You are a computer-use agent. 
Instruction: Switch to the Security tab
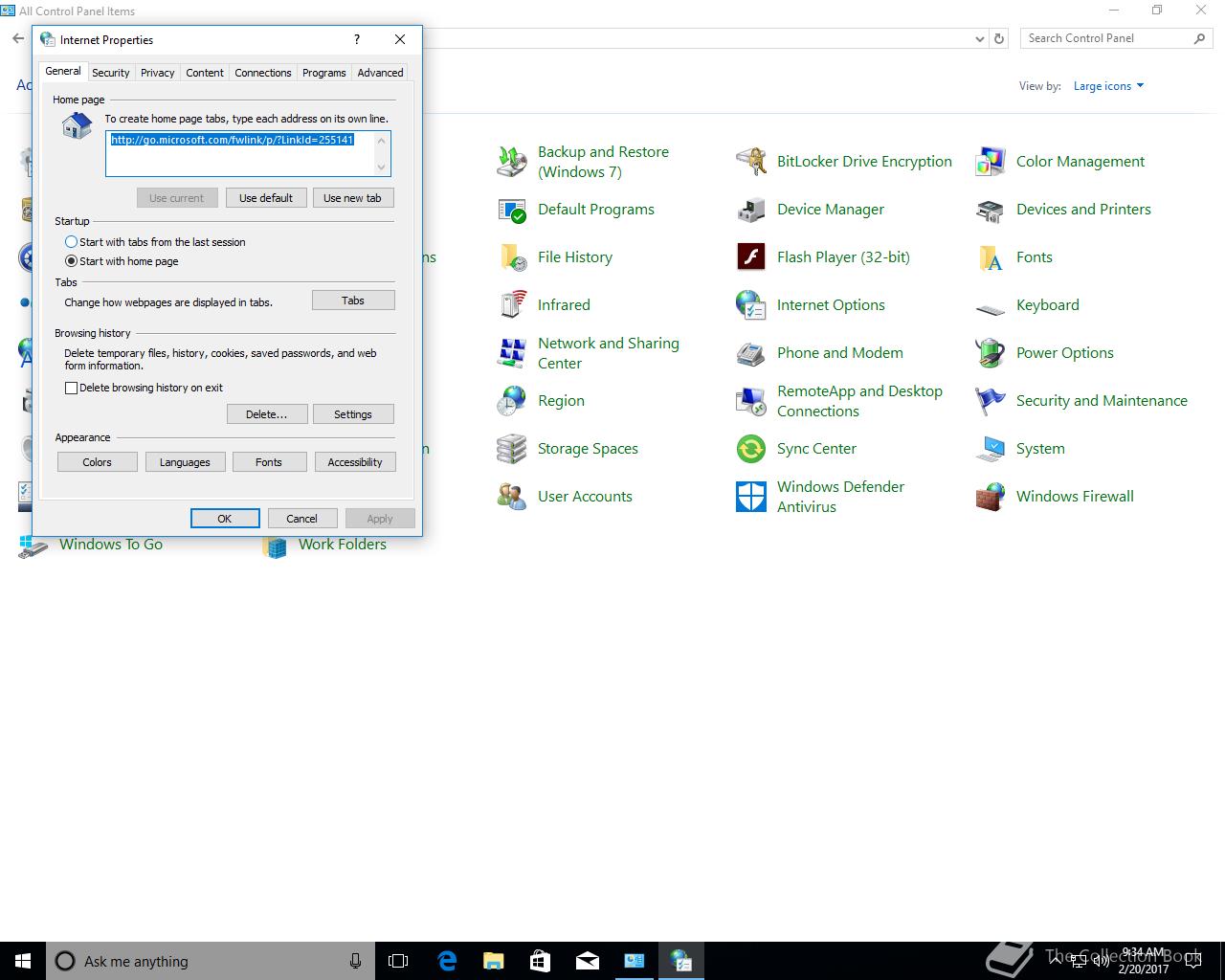111,73
